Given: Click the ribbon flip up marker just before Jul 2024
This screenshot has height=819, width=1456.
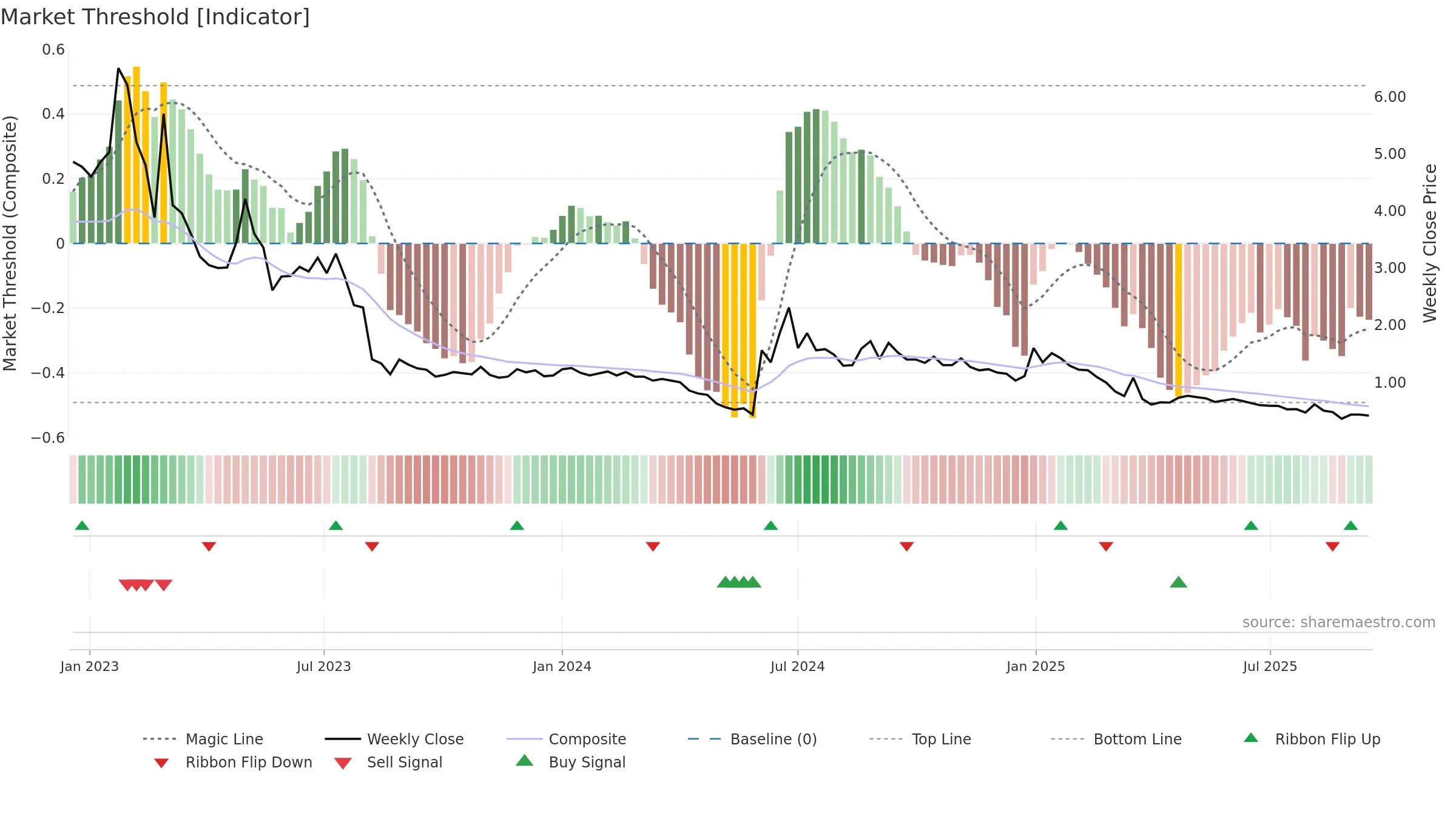Looking at the screenshot, I should 770,525.
